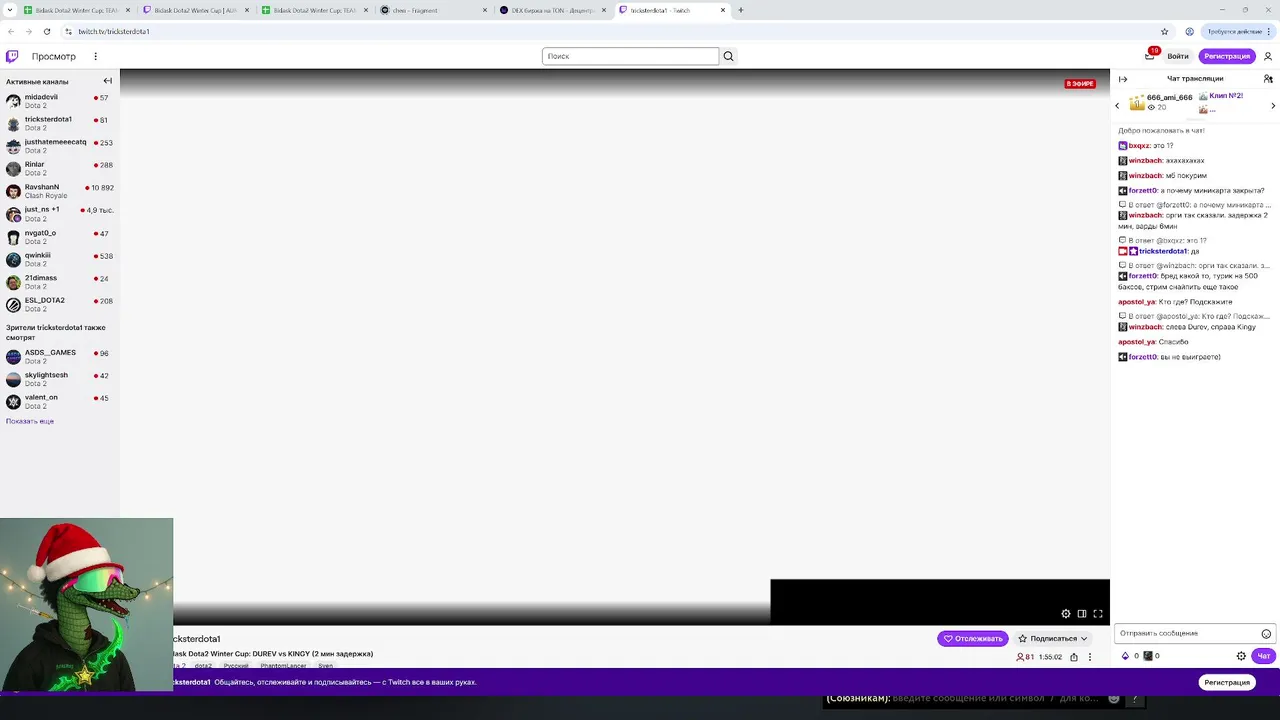Viewport: 1280px width, 720px height.
Task: Show next leaderboard entry in chat
Action: tap(1273, 105)
